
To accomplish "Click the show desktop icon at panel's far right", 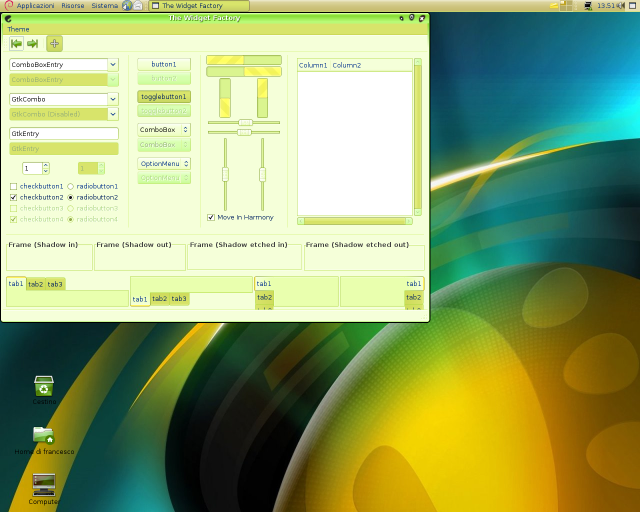I will [633, 5].
